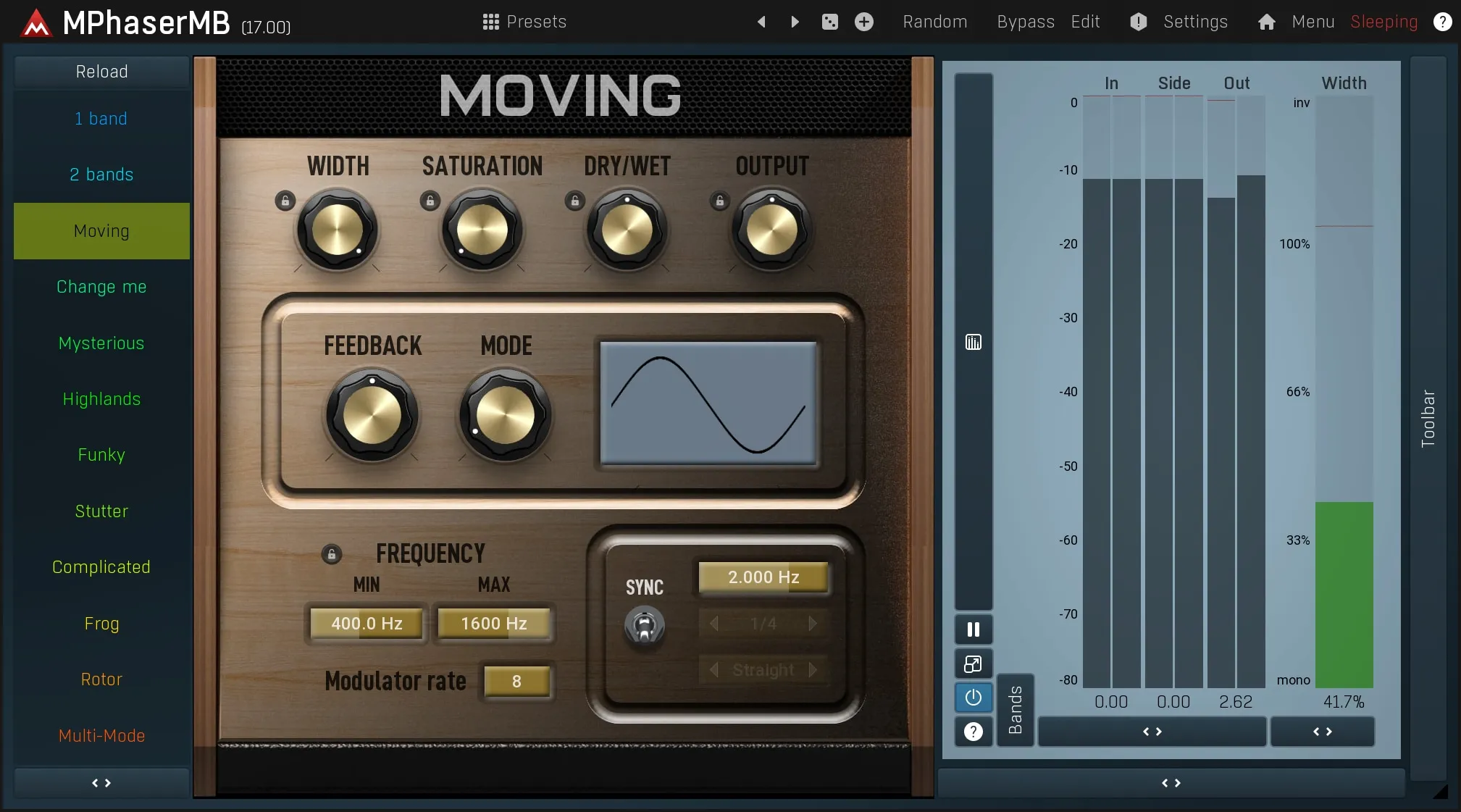Open the meter help question icon
This screenshot has width=1461, height=812.
click(x=973, y=732)
